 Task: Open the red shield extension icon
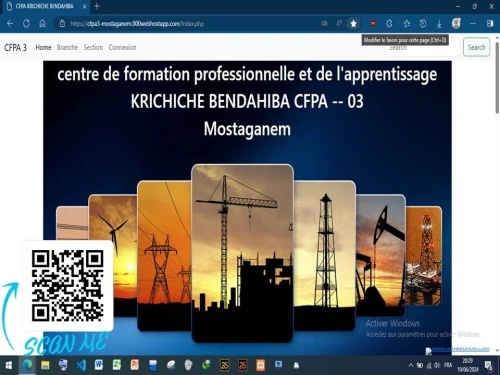[x=373, y=24]
